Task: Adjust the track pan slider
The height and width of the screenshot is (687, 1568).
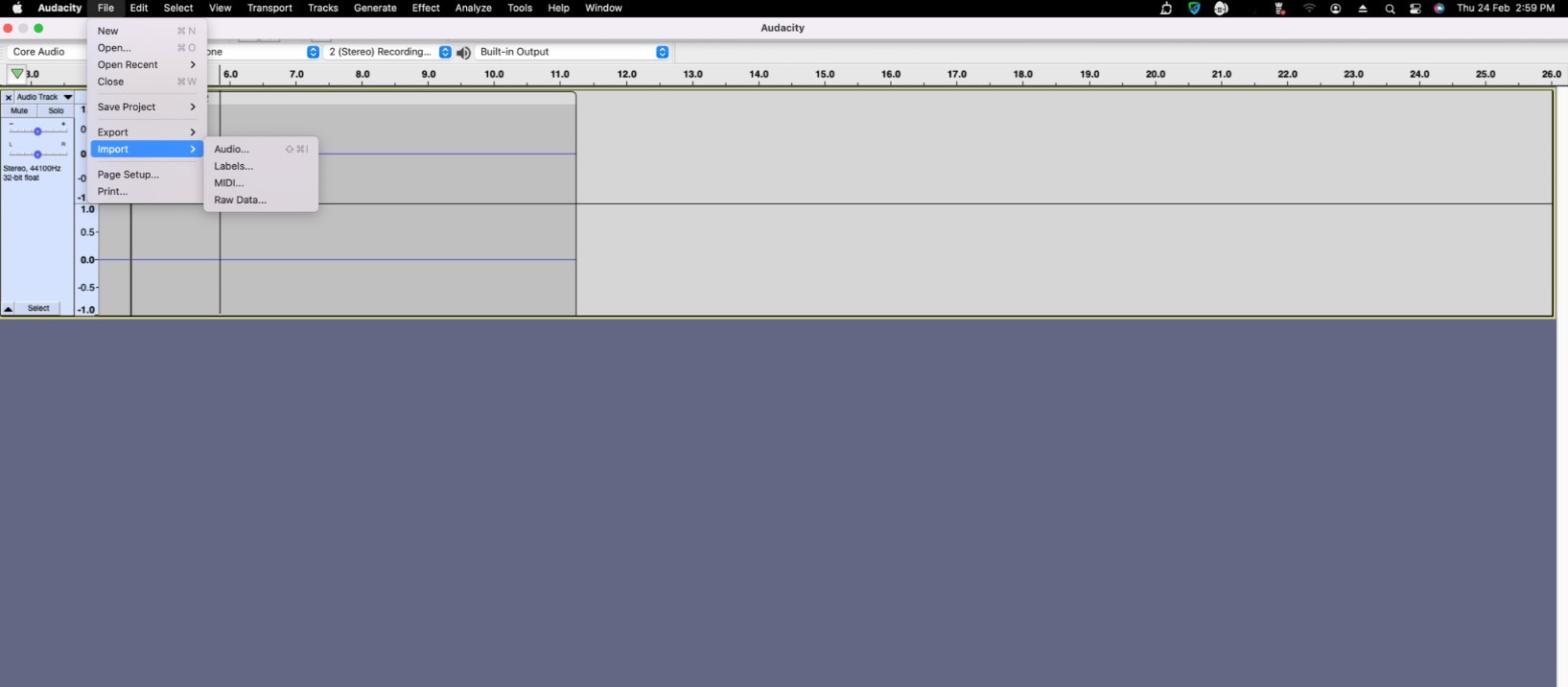Action: pos(37,154)
